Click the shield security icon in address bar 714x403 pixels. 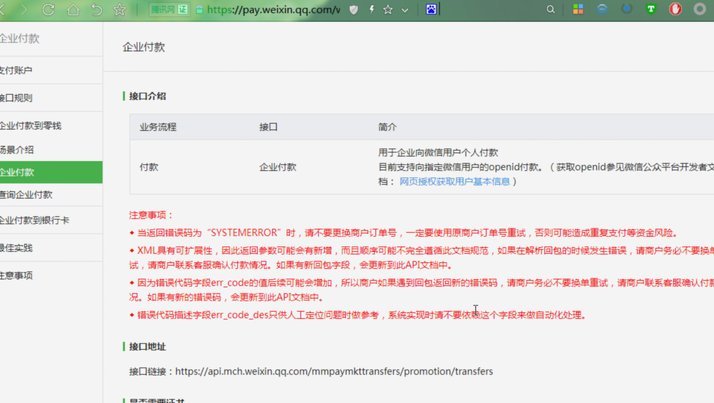pyautogui.click(x=353, y=10)
